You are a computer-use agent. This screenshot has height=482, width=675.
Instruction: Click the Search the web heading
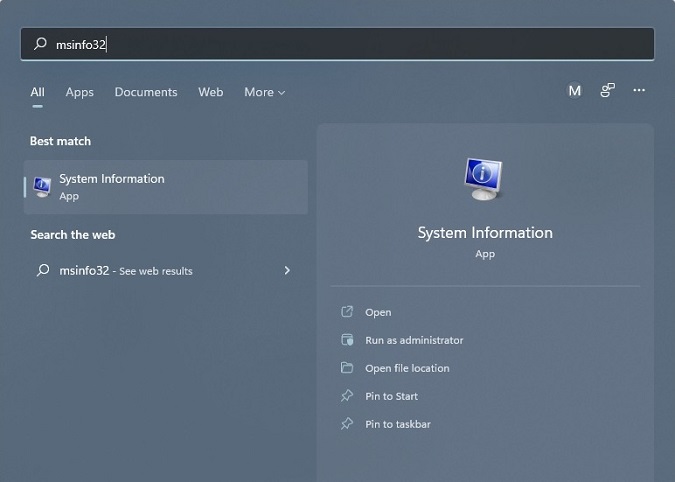[x=73, y=235]
